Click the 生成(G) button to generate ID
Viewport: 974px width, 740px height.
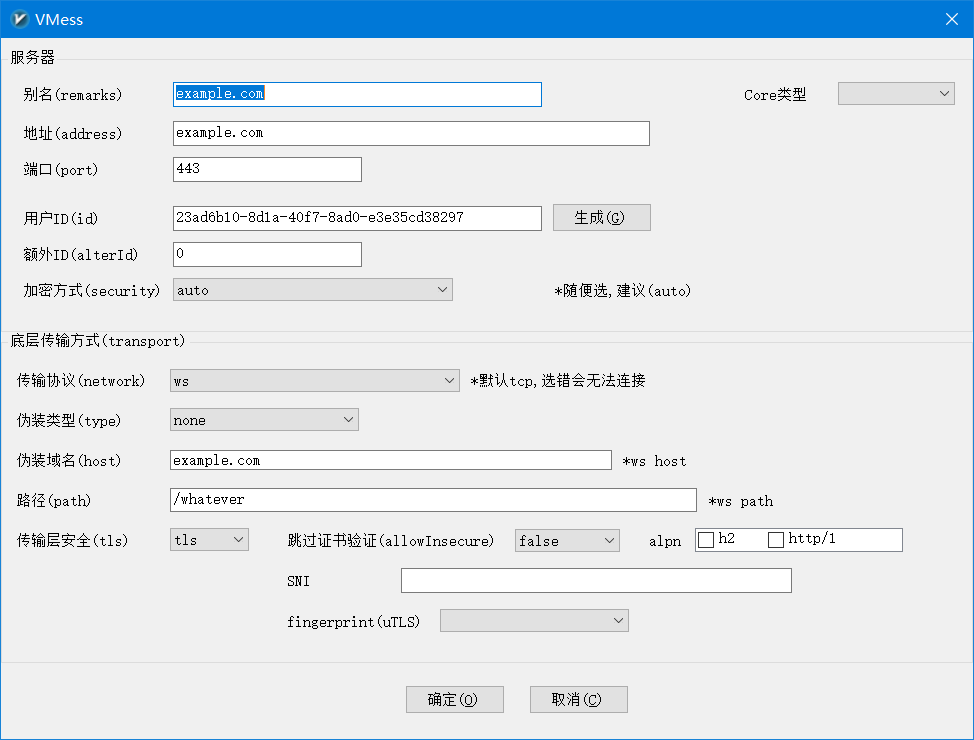point(601,217)
